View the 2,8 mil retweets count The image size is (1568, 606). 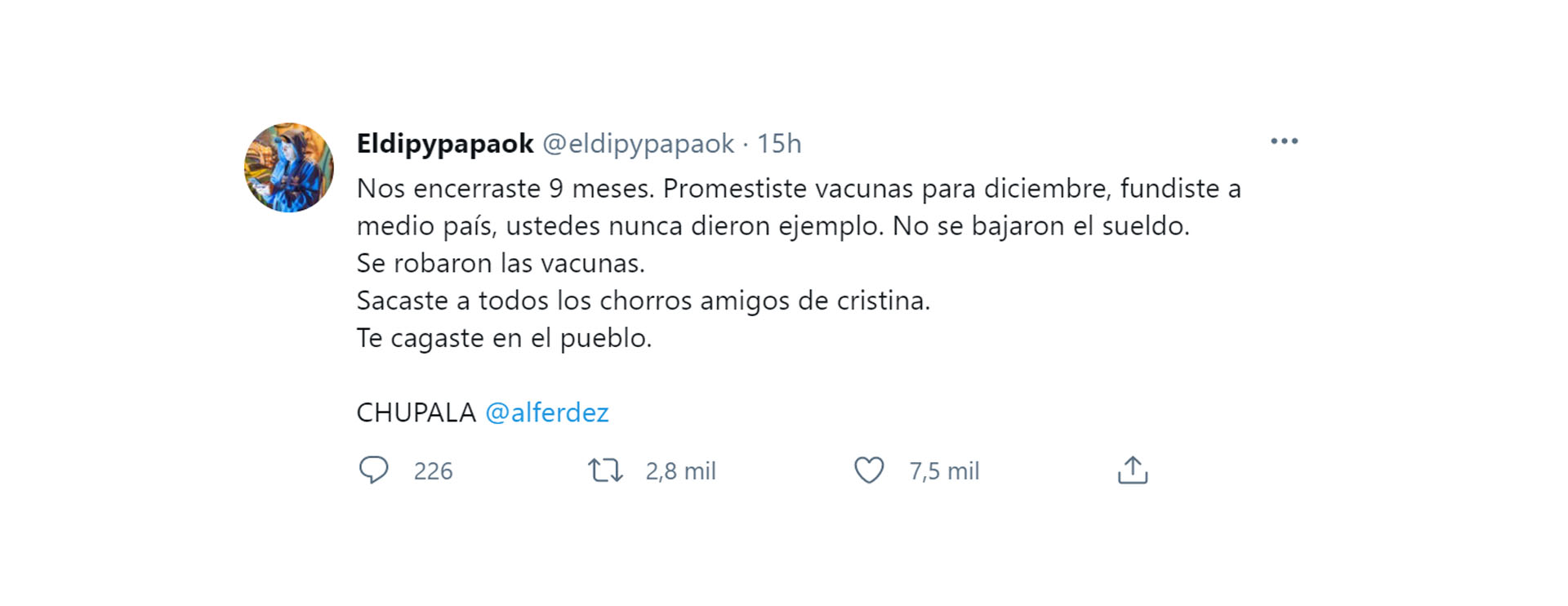680,471
